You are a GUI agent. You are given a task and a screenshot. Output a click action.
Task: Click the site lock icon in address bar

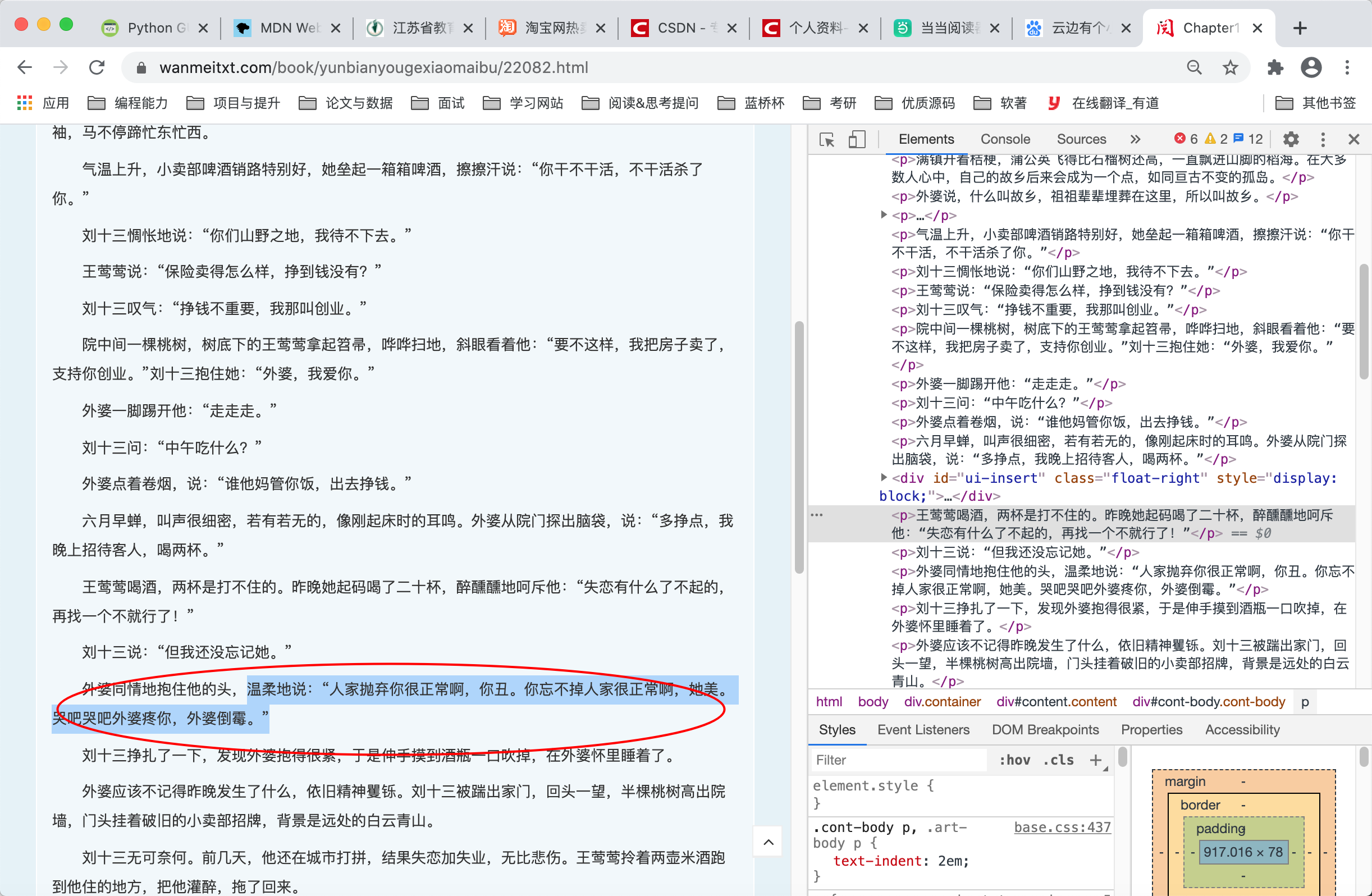click(141, 67)
